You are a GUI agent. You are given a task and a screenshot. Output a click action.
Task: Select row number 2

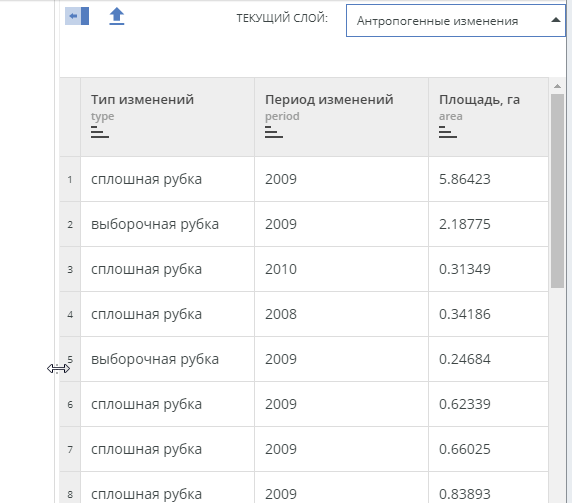tap(70, 224)
